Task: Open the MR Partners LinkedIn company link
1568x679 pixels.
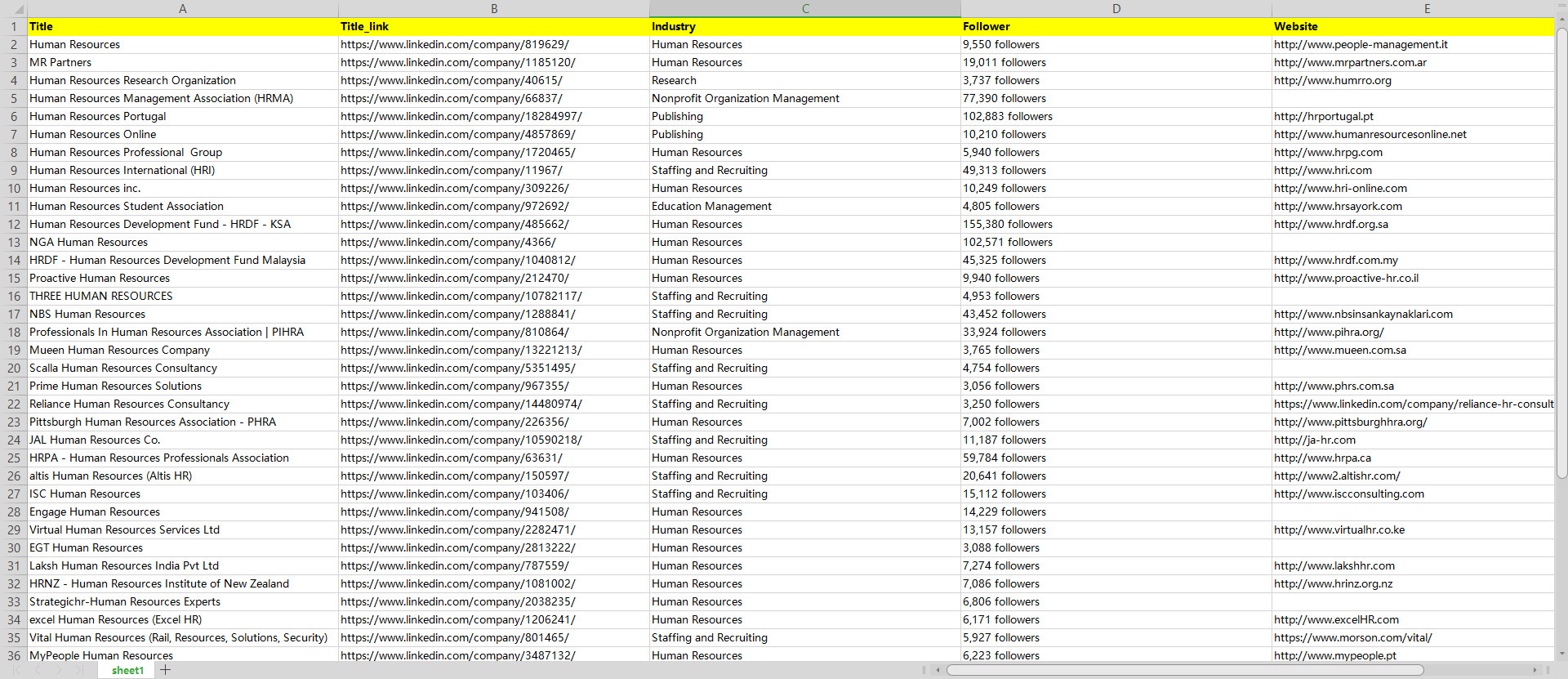Action: 457,62
